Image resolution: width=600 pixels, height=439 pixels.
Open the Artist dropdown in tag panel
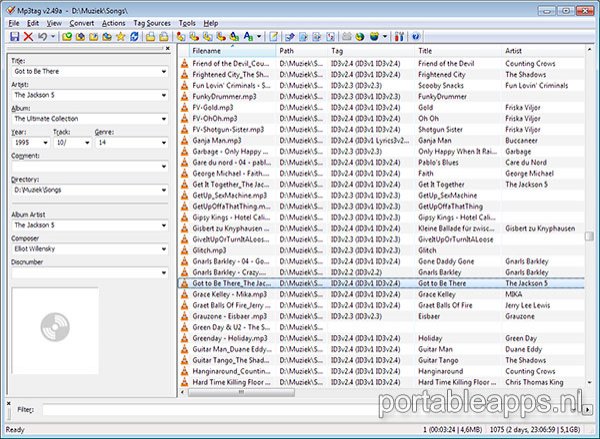[163, 96]
